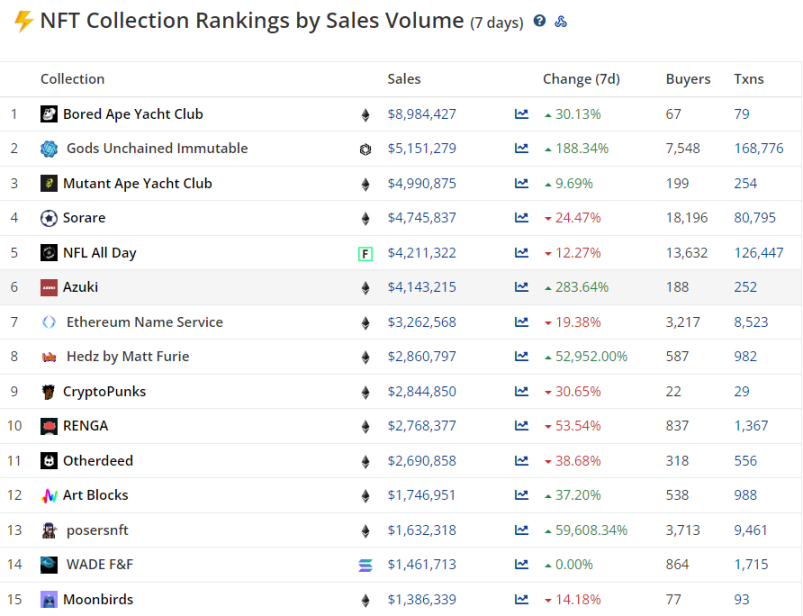Screen dimensions: 803x616
Task: Click the 52,952.00% change value
Action: coord(591,356)
